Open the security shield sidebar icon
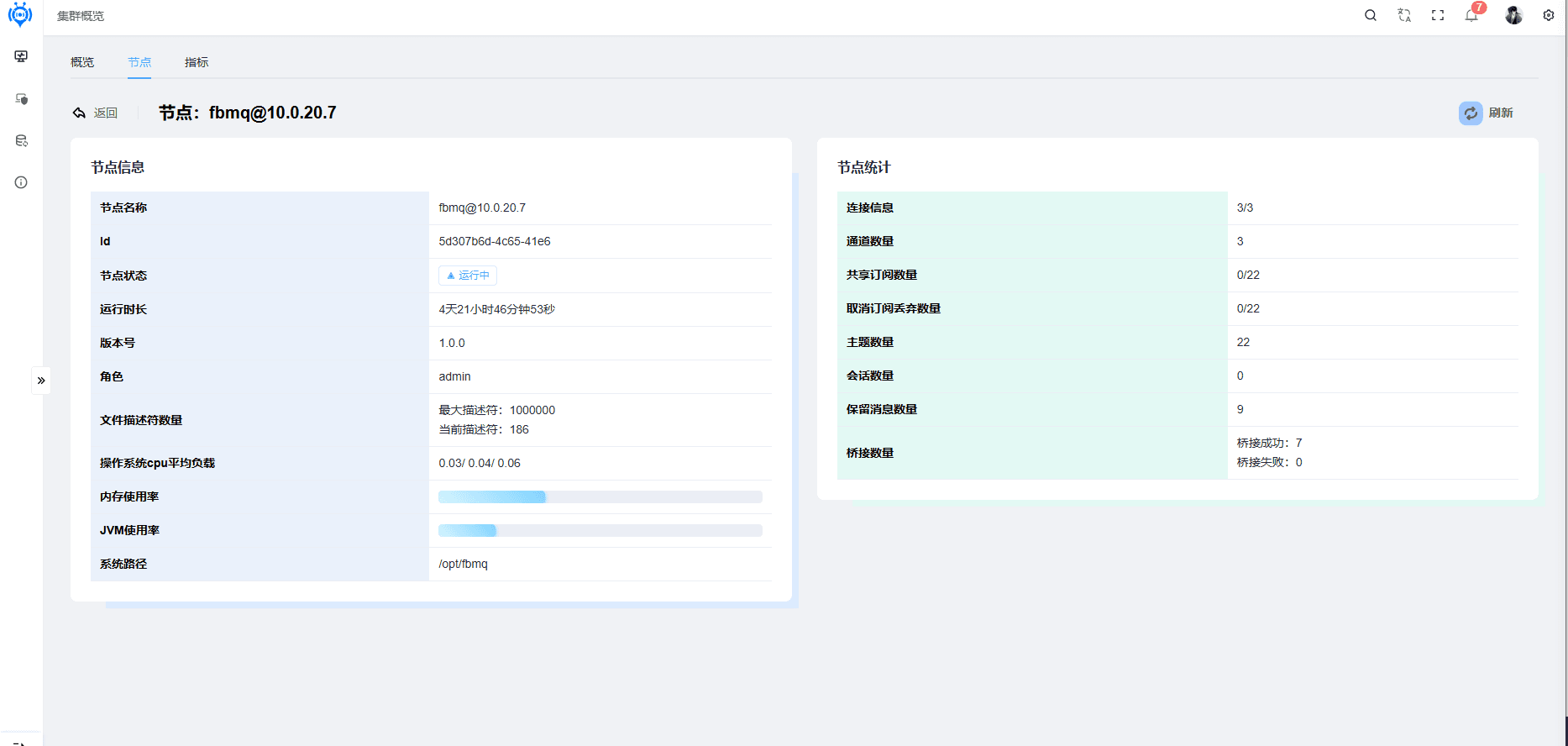Image resolution: width=1568 pixels, height=746 pixels. click(21, 98)
